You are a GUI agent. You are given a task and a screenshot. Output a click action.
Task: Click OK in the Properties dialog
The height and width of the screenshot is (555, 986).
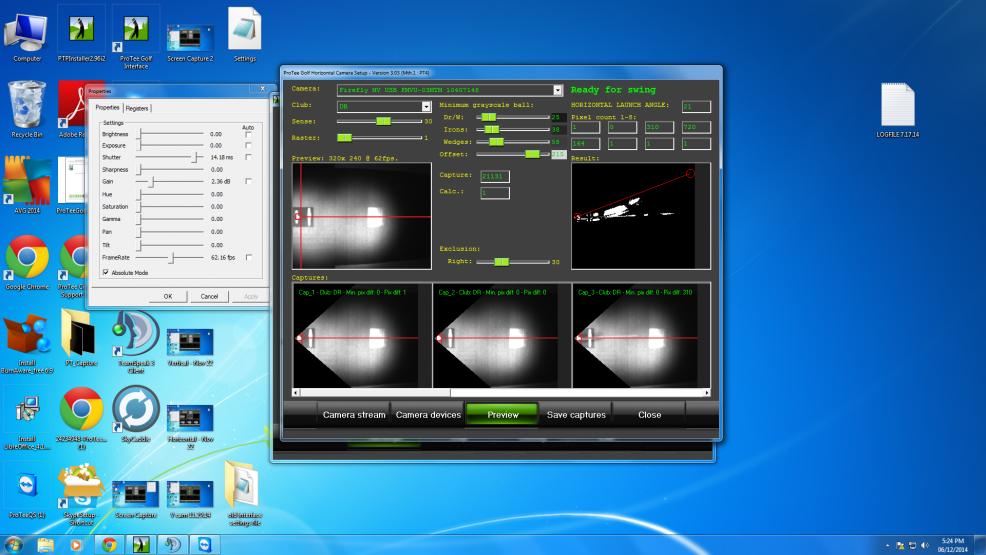168,296
